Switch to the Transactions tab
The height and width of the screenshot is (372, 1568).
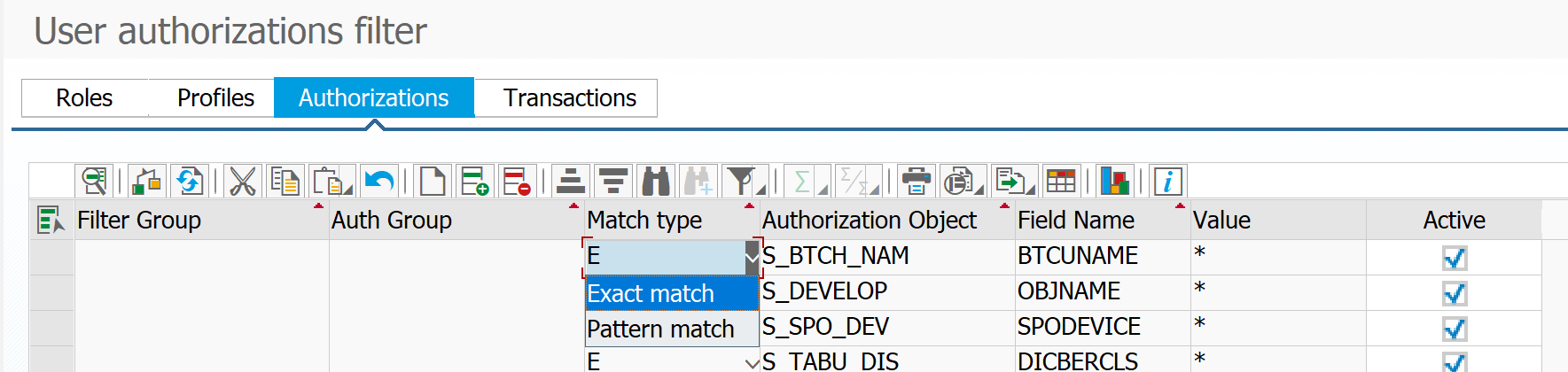(569, 97)
